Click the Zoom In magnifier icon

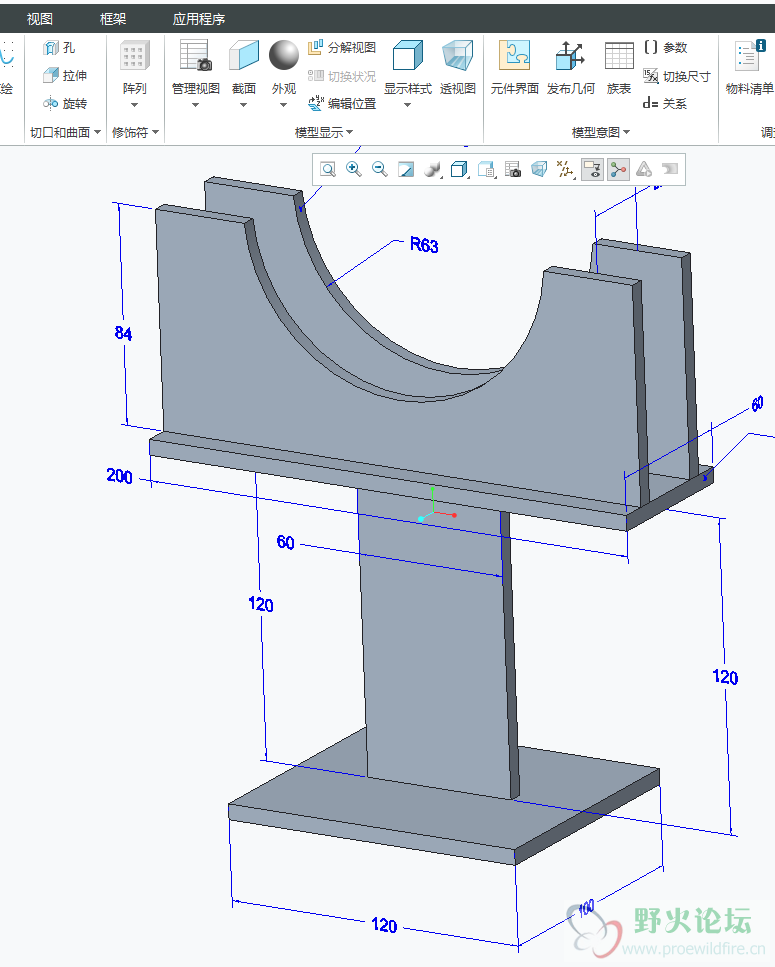point(354,170)
